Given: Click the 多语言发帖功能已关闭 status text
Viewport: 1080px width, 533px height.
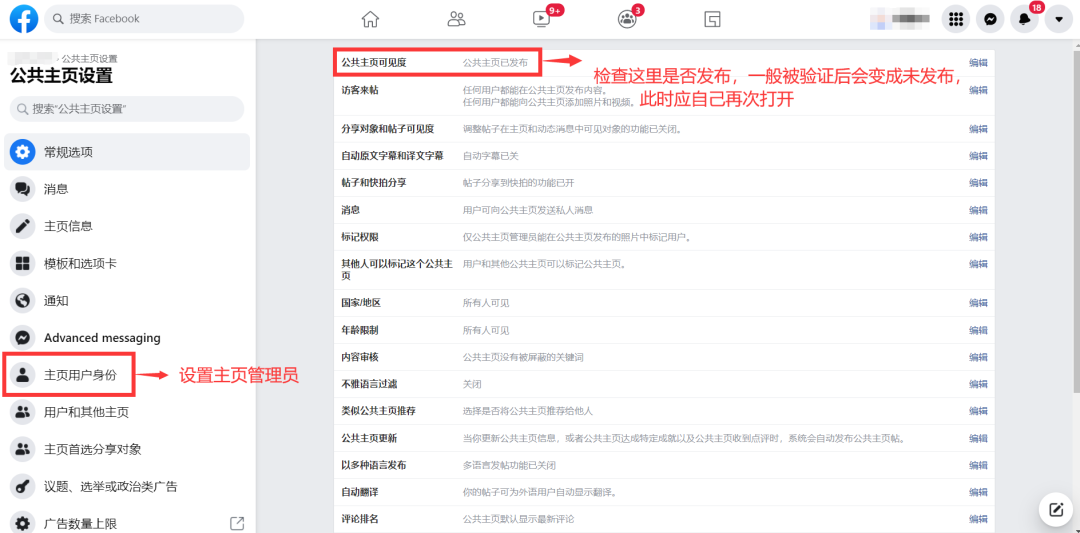Looking at the screenshot, I should click(509, 466).
